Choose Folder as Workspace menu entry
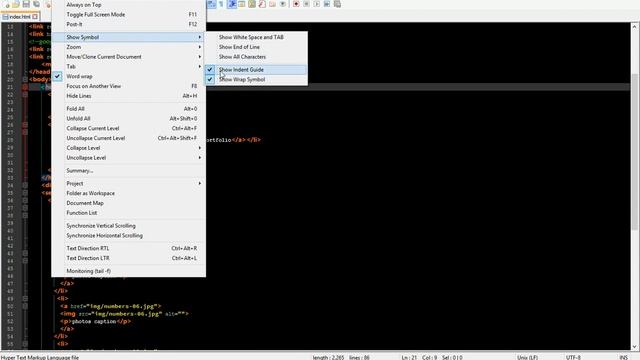Screen dimensions: 640x360 128,193
